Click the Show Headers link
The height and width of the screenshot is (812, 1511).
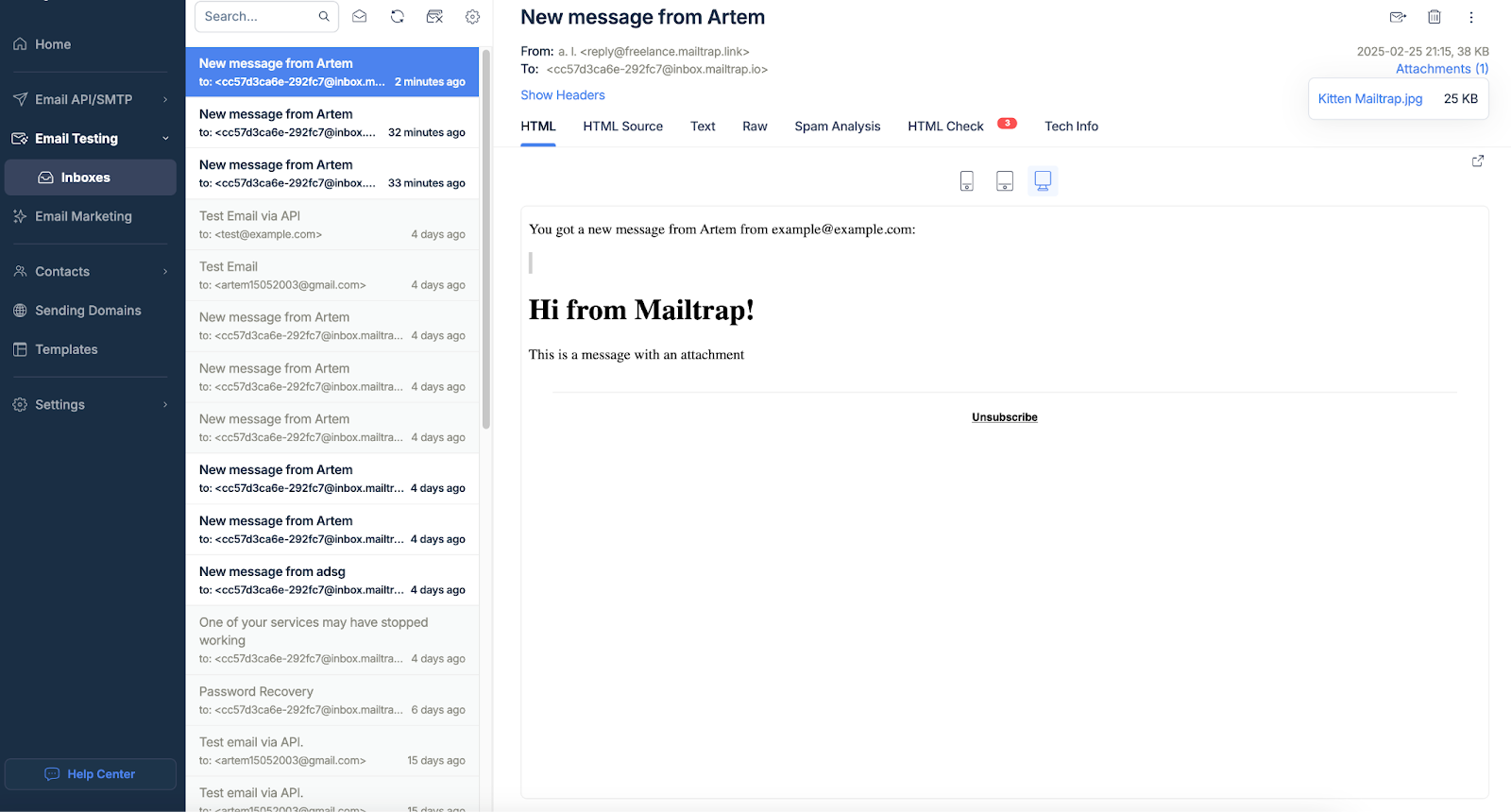click(x=563, y=95)
